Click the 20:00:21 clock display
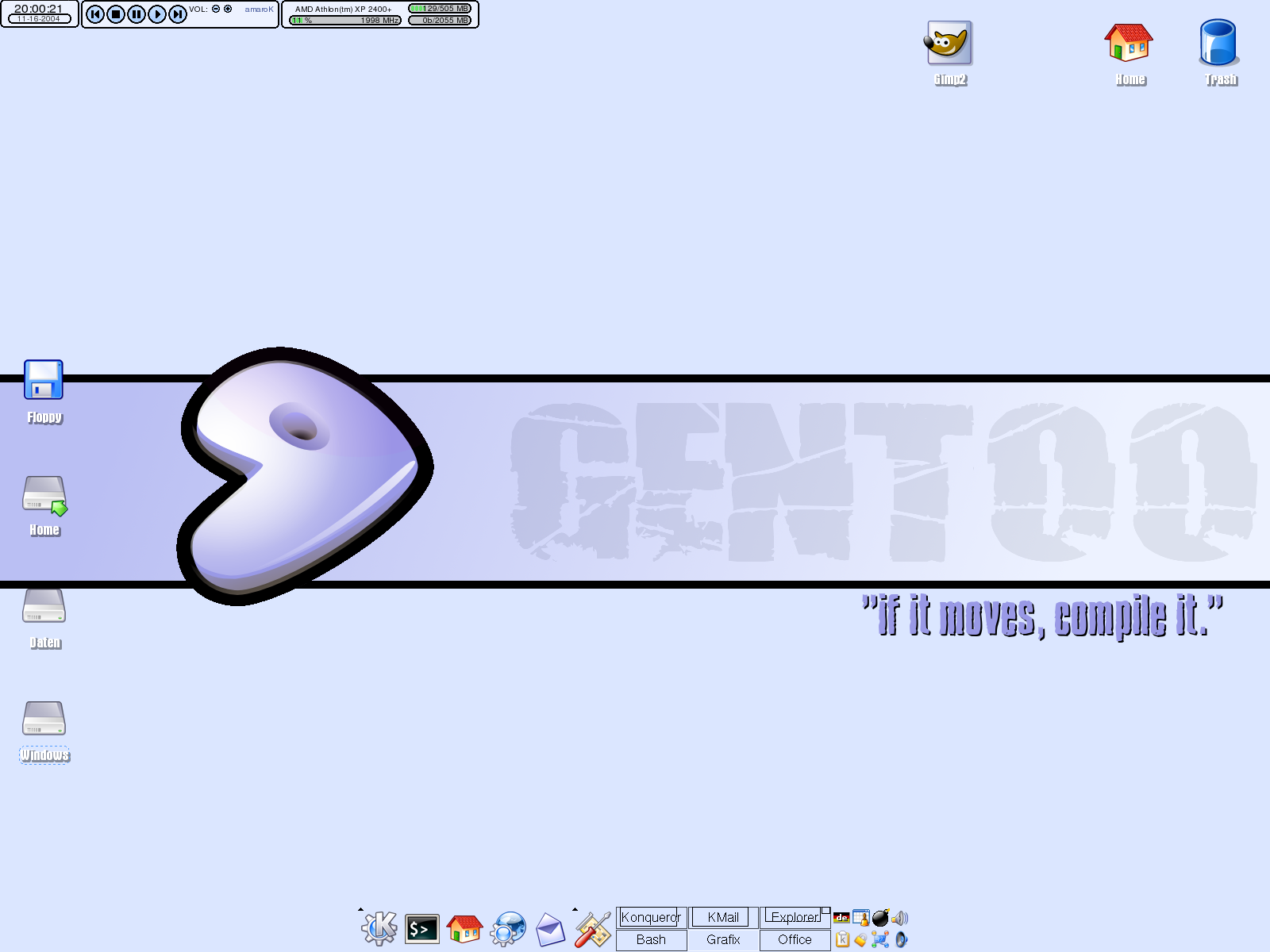Screen dimensions: 1270x952 click(x=38, y=9)
